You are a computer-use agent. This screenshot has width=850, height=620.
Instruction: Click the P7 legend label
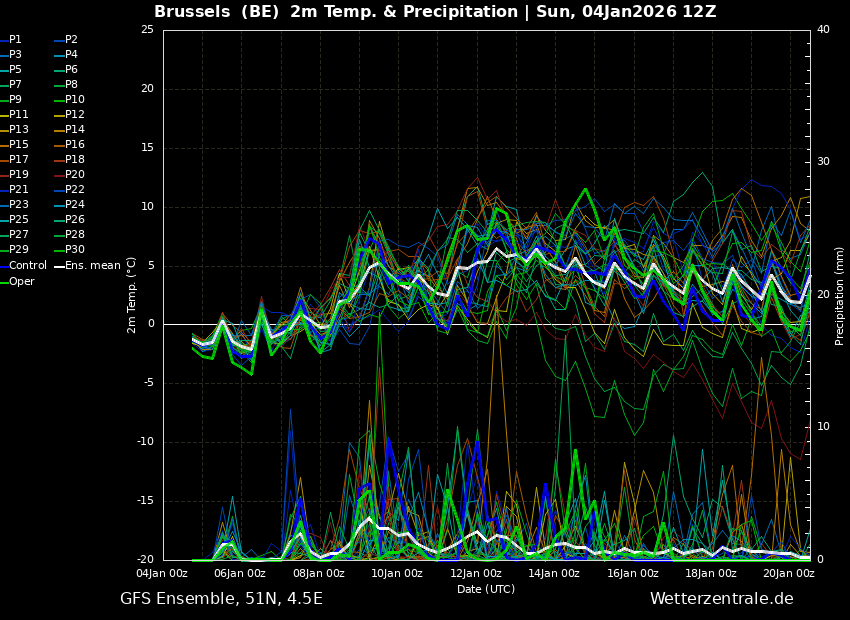pyautogui.click(x=15, y=85)
